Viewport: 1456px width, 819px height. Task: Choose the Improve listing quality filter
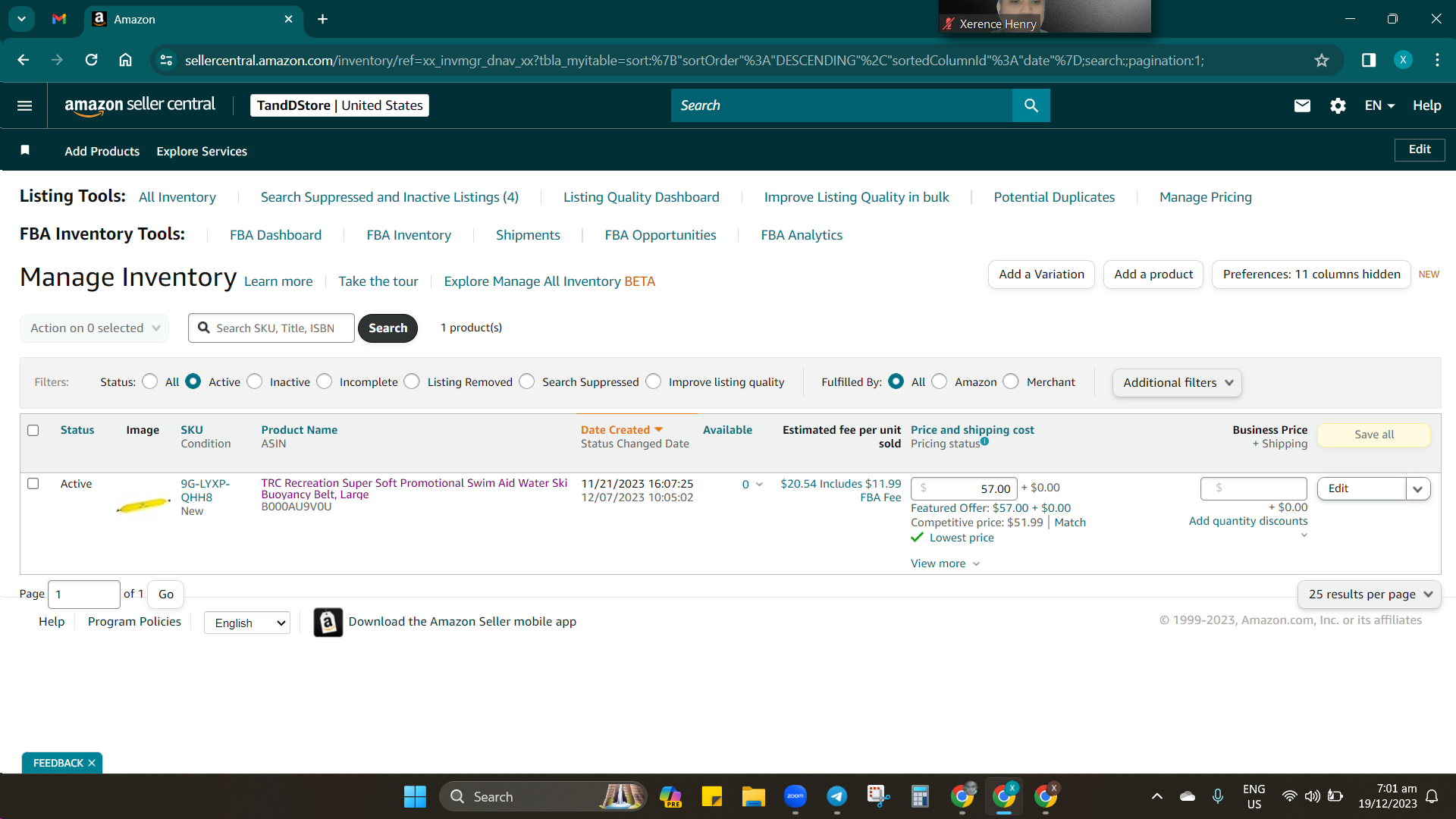pyautogui.click(x=654, y=381)
